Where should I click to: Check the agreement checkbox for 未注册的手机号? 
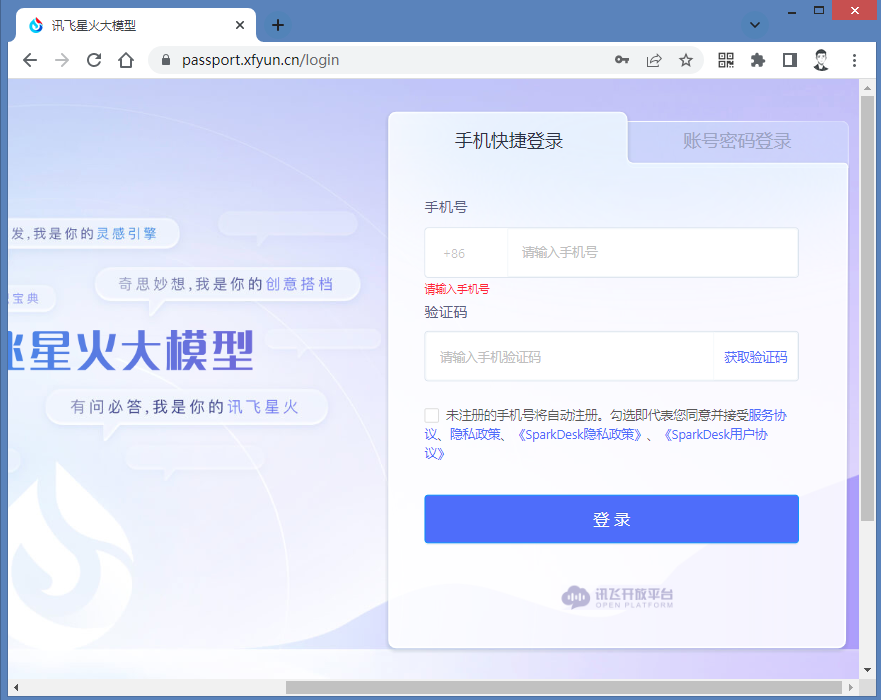(x=432, y=415)
